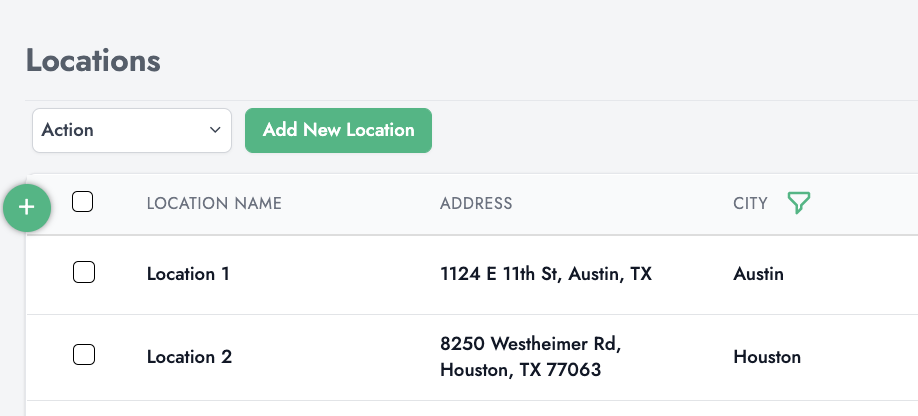The width and height of the screenshot is (918, 416).
Task: Click the City column header label
Action: (750, 204)
